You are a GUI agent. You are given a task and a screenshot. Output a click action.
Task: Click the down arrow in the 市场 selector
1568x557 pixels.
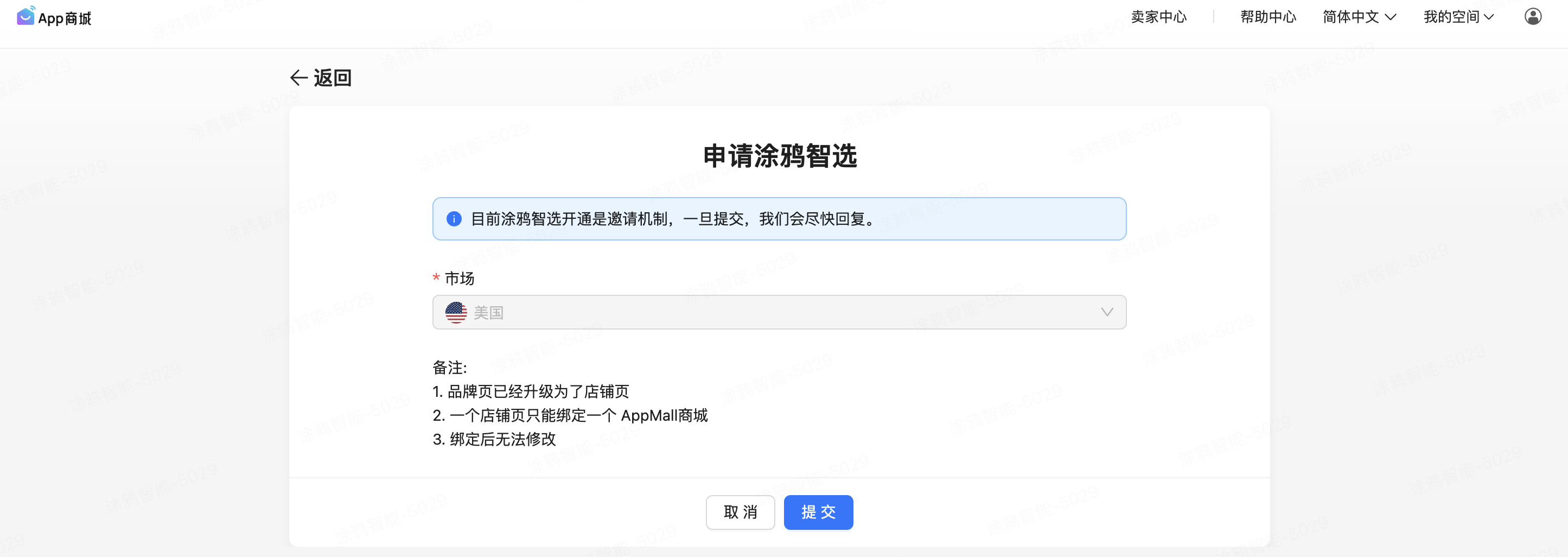(x=1107, y=312)
